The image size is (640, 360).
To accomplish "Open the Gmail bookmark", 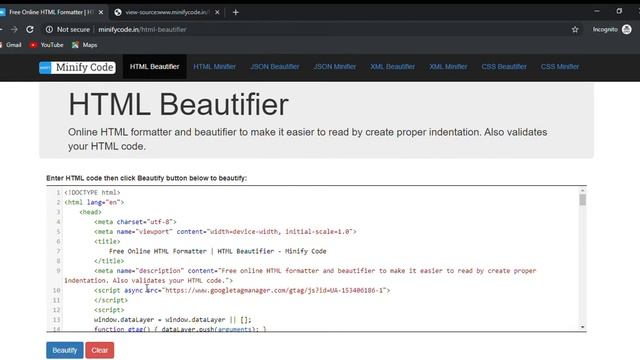I will (11, 45).
